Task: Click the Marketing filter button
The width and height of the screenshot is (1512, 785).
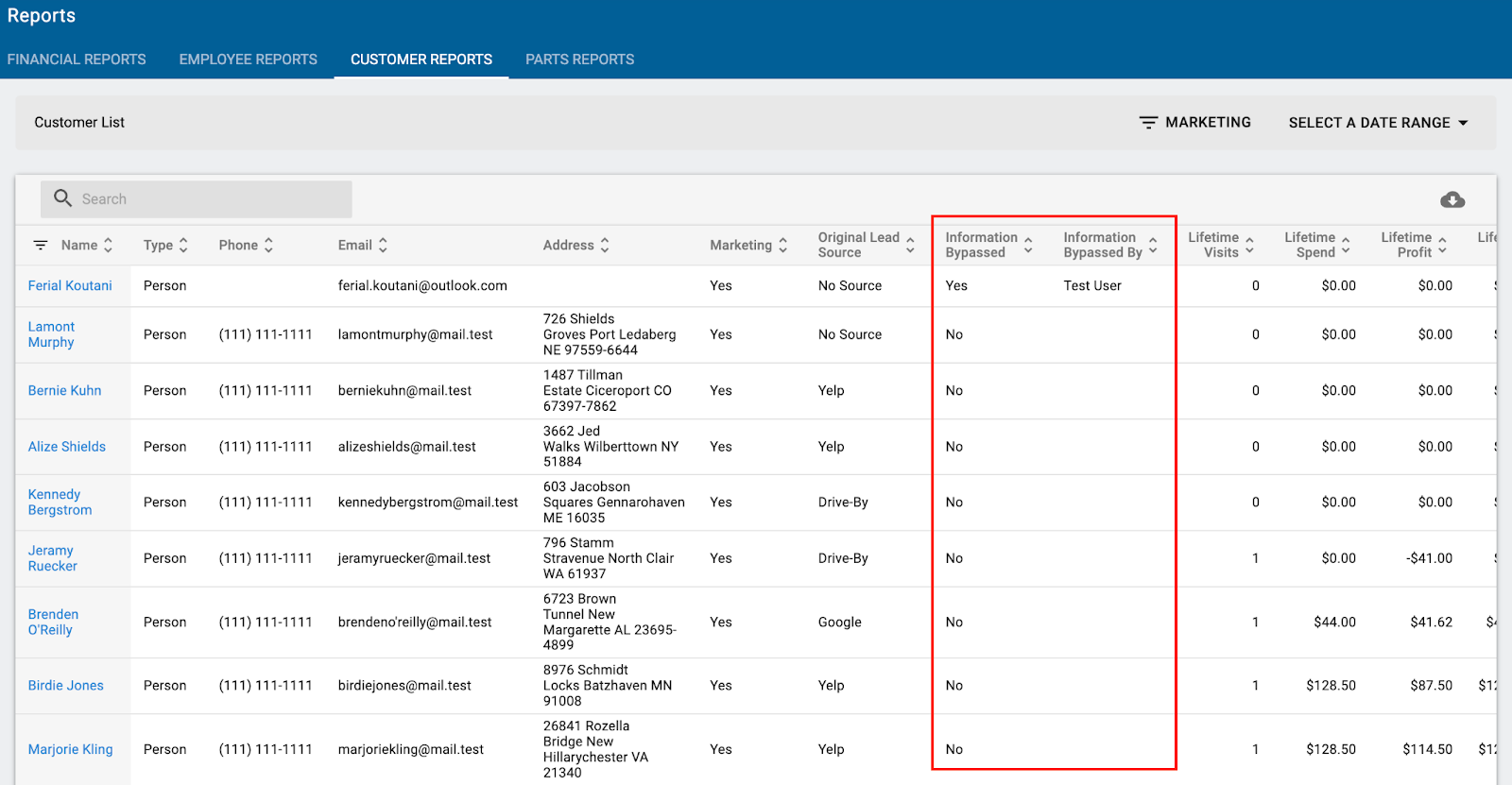Action: pos(1195,123)
